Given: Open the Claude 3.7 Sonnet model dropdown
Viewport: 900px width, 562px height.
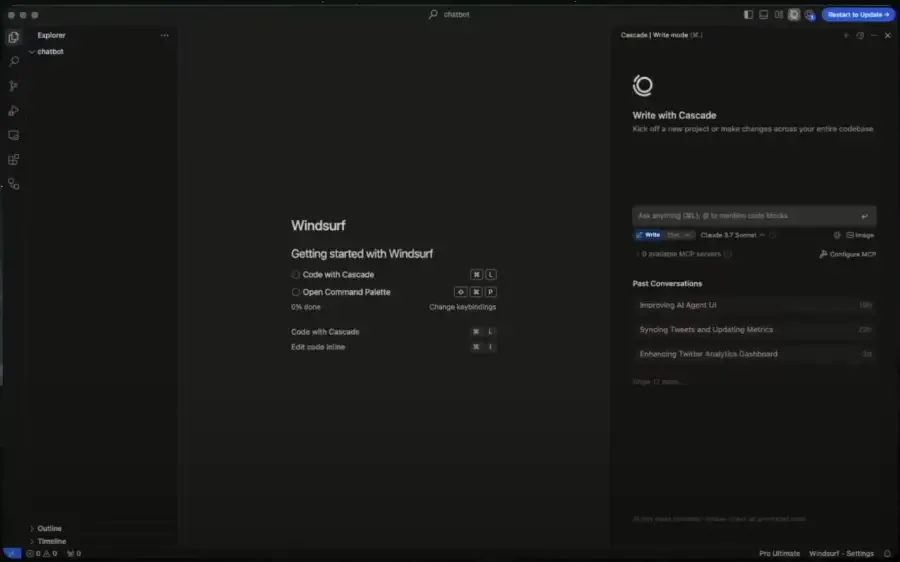Looking at the screenshot, I should (x=732, y=235).
